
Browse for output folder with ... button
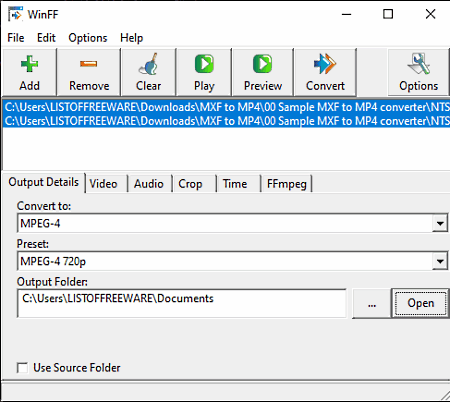[372, 303]
